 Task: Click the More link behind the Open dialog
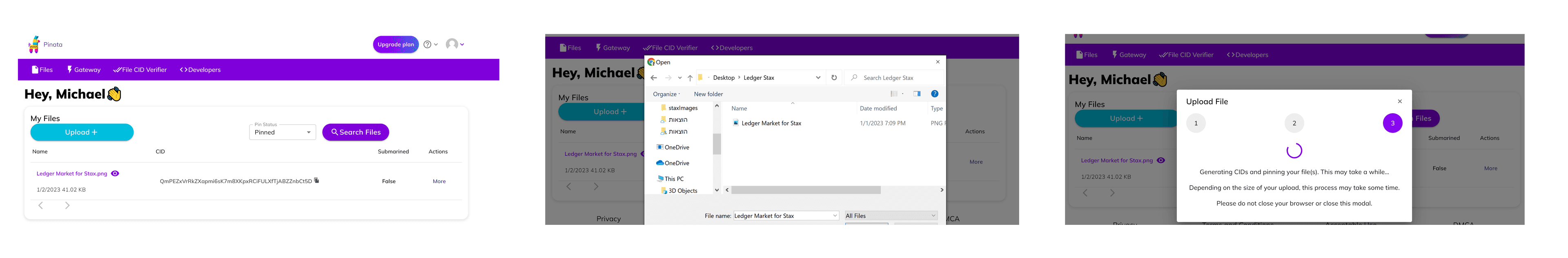[976, 162]
